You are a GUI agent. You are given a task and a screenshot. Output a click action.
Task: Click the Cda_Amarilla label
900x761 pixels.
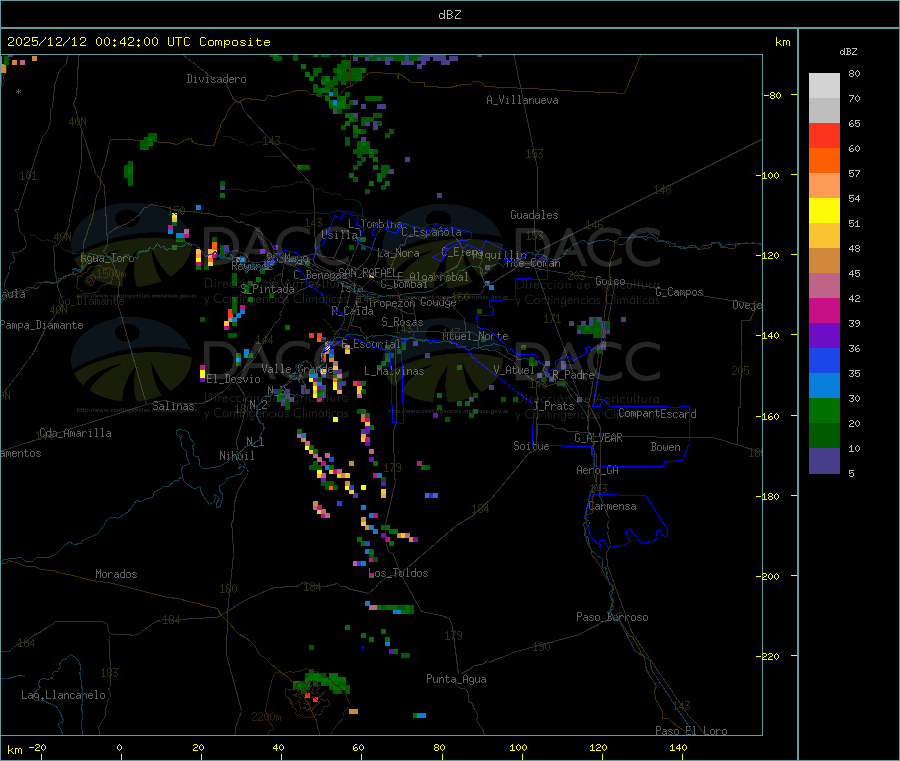click(75, 433)
